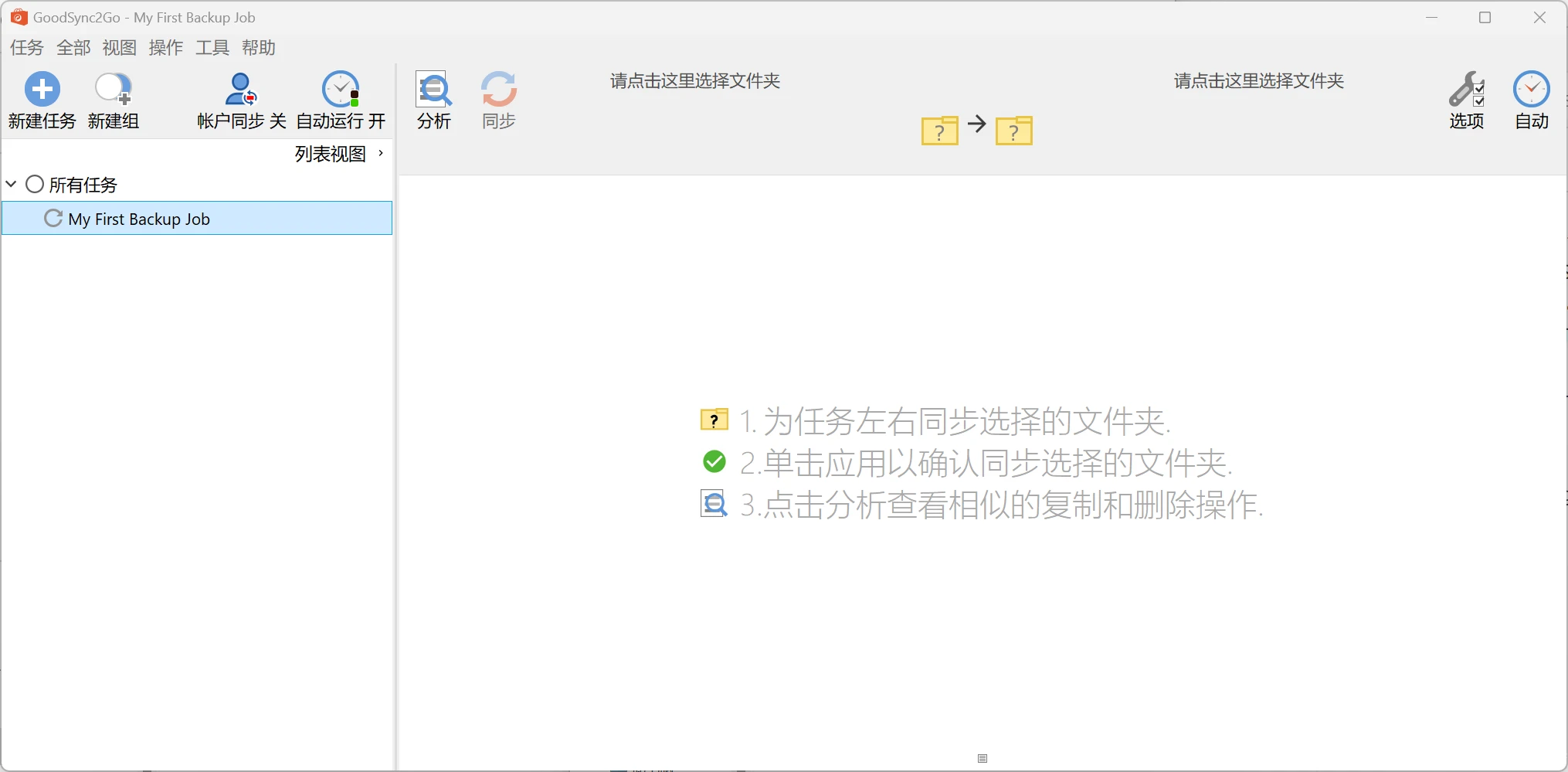1568x772 pixels.
Task: Click the right folder question-mark icon
Action: point(1014,131)
